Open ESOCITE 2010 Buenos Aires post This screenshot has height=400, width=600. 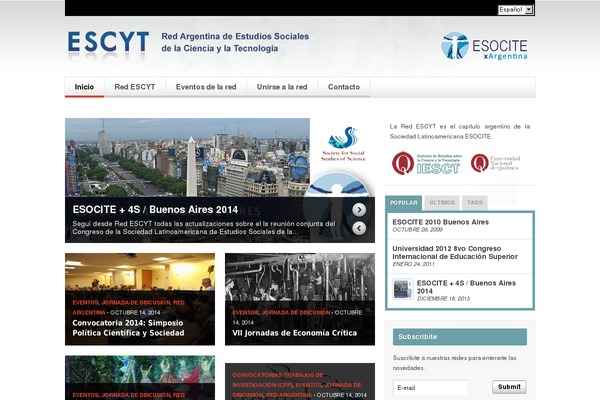[x=440, y=222]
